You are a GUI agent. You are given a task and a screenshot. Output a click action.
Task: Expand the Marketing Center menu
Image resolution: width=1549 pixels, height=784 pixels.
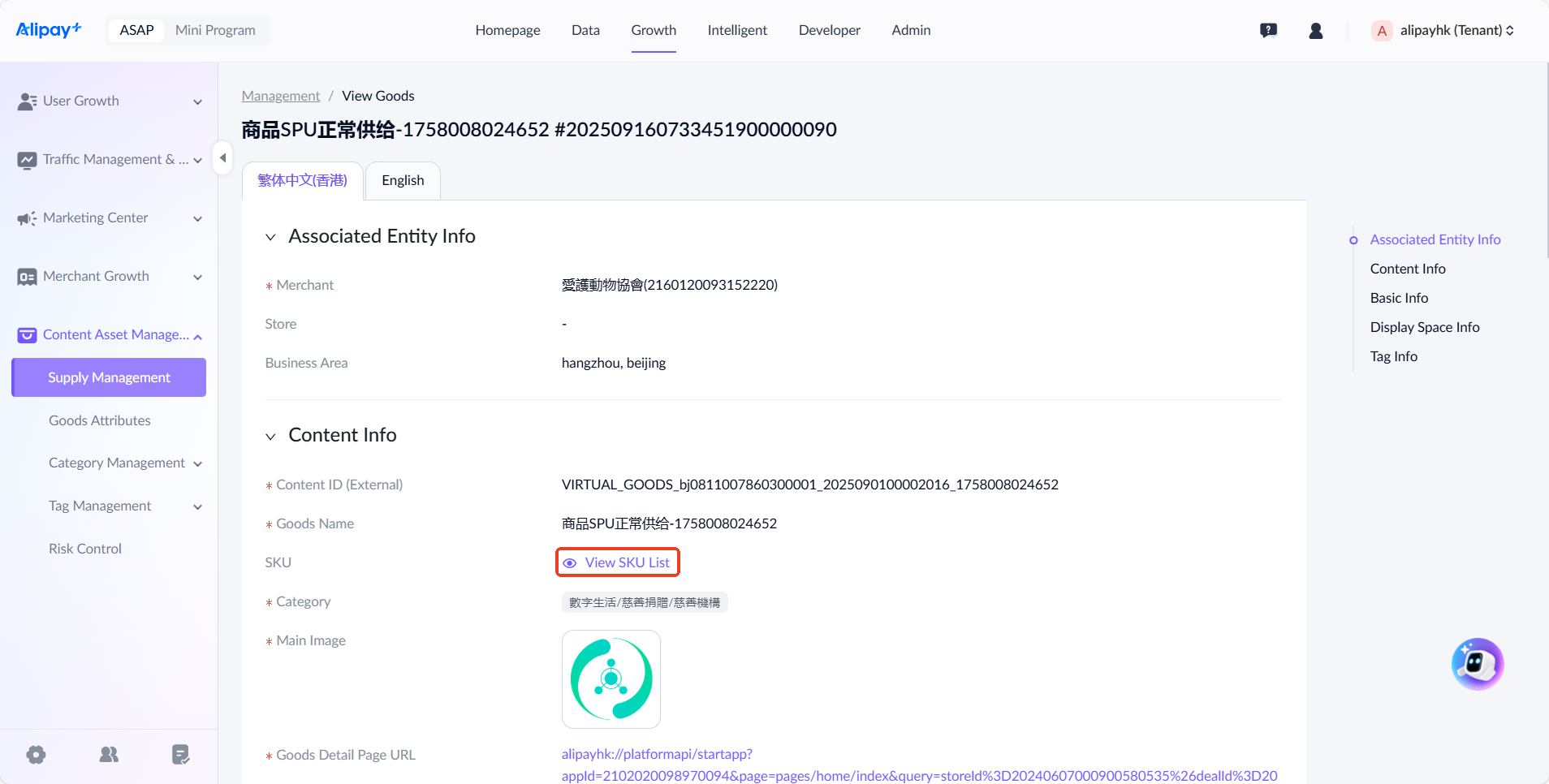[109, 218]
